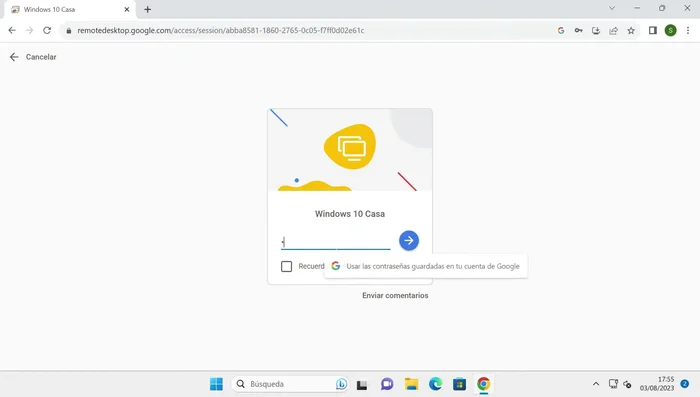Open Bing icon in search box

pyautogui.click(x=342, y=384)
